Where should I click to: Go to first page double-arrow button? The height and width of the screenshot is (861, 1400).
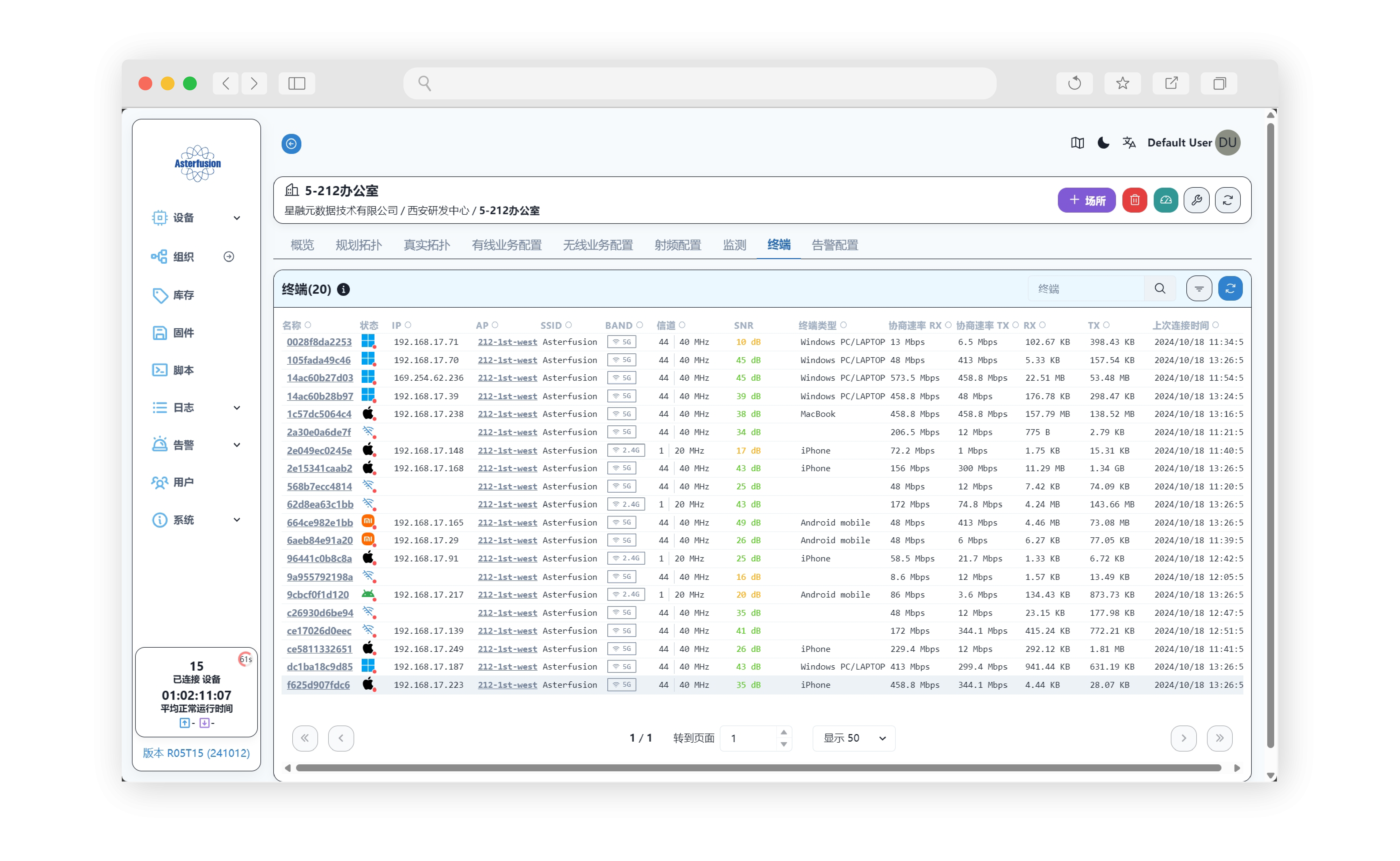[305, 739]
